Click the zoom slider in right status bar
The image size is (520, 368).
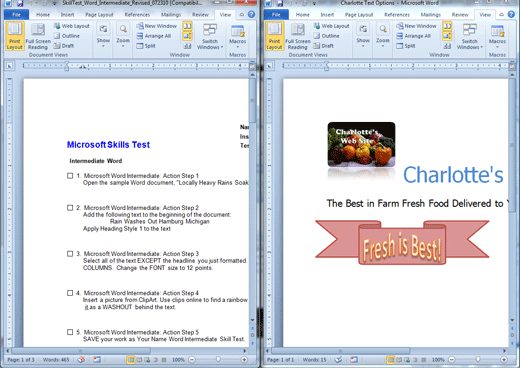(478, 359)
